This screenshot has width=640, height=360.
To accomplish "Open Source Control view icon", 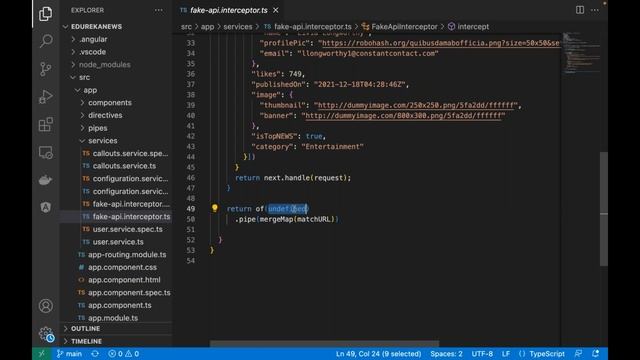I will (45, 69).
